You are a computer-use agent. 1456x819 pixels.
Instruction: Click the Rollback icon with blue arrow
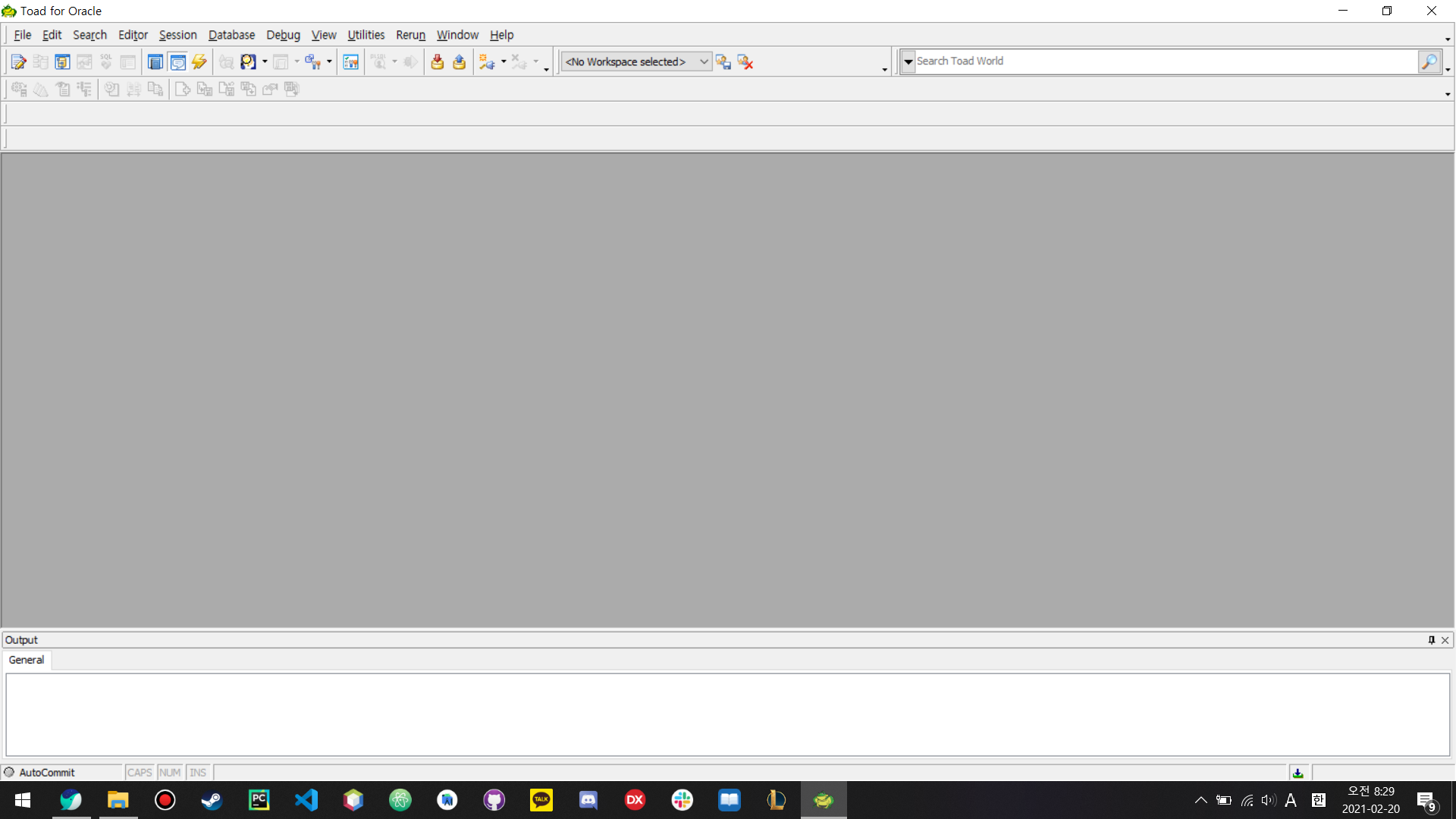click(460, 62)
